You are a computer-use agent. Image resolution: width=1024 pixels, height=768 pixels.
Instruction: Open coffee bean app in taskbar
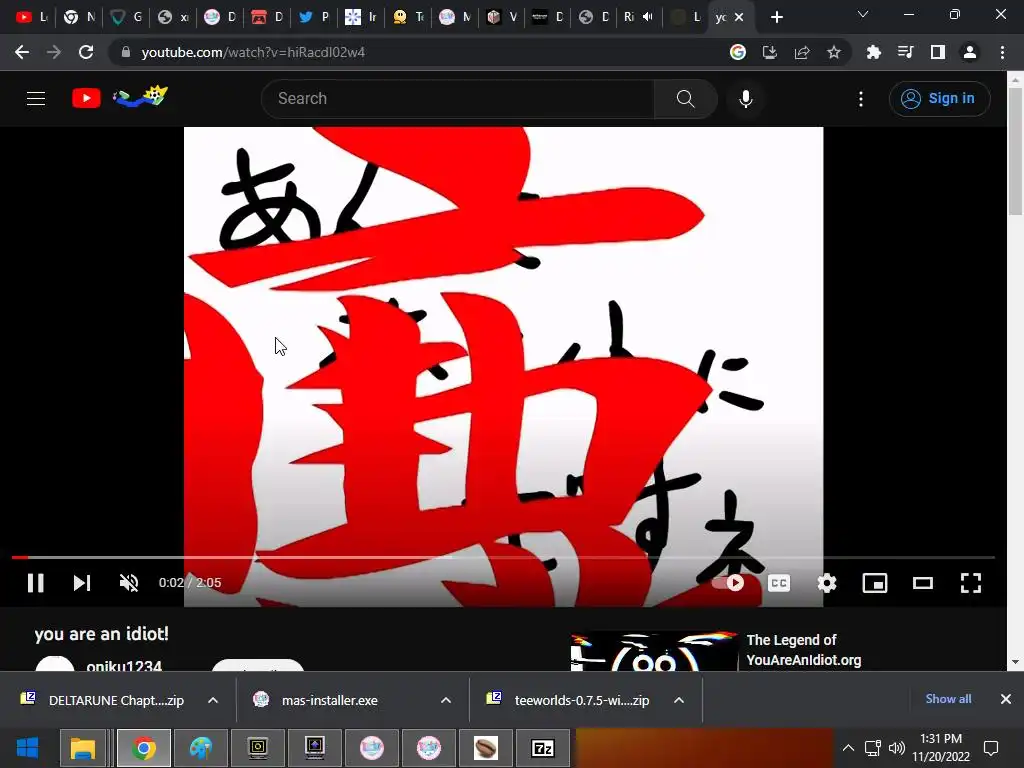486,748
